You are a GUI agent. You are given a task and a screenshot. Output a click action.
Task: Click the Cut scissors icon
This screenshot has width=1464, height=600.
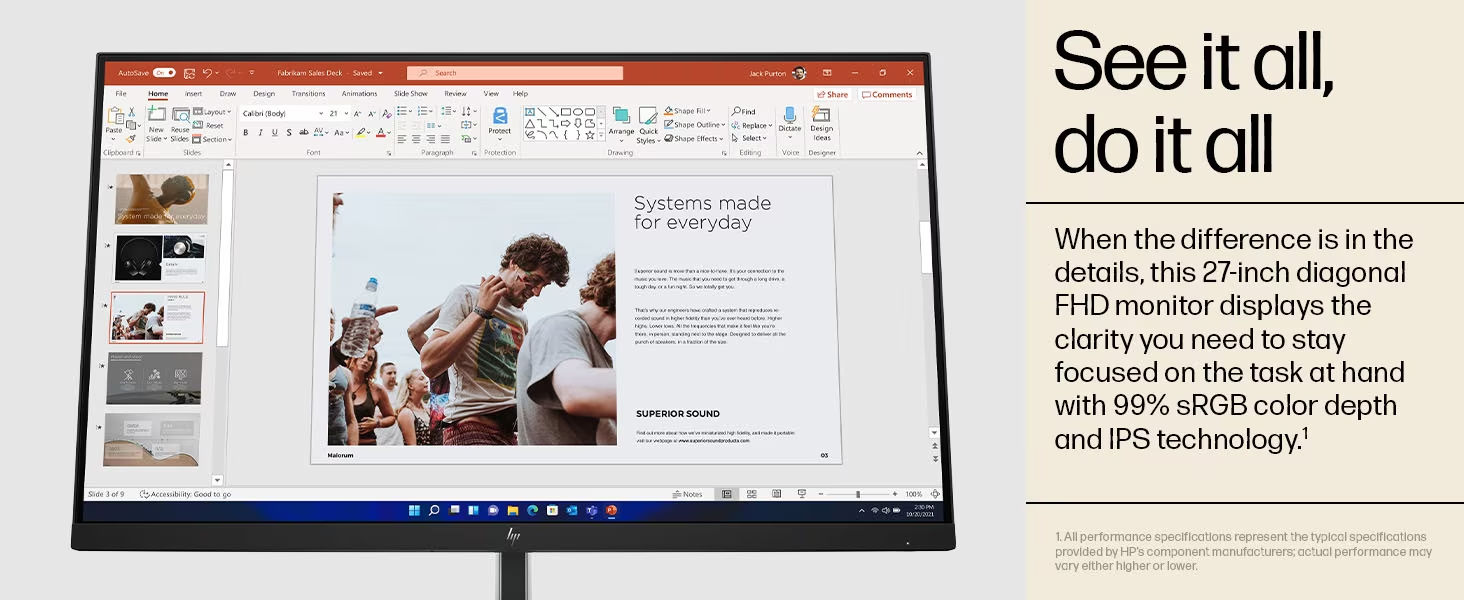[131, 111]
